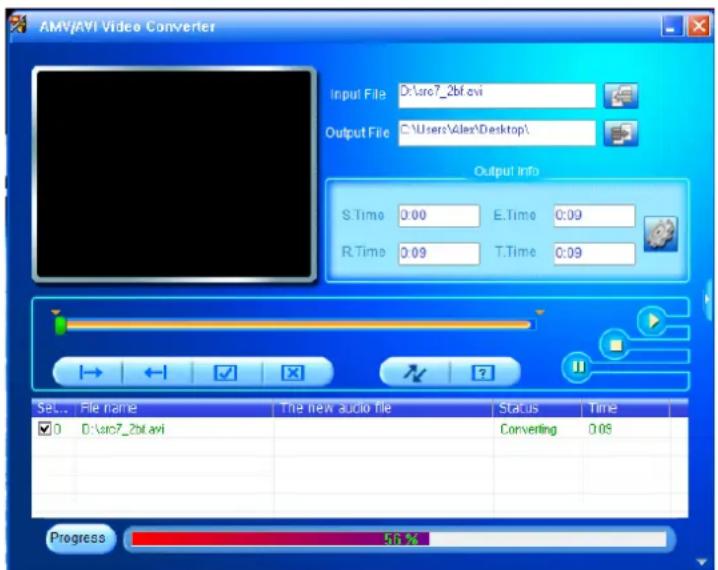Screen dimensions: 718x570
Task: Uncheck the checkbox for file row 0
Action: click(x=44, y=429)
